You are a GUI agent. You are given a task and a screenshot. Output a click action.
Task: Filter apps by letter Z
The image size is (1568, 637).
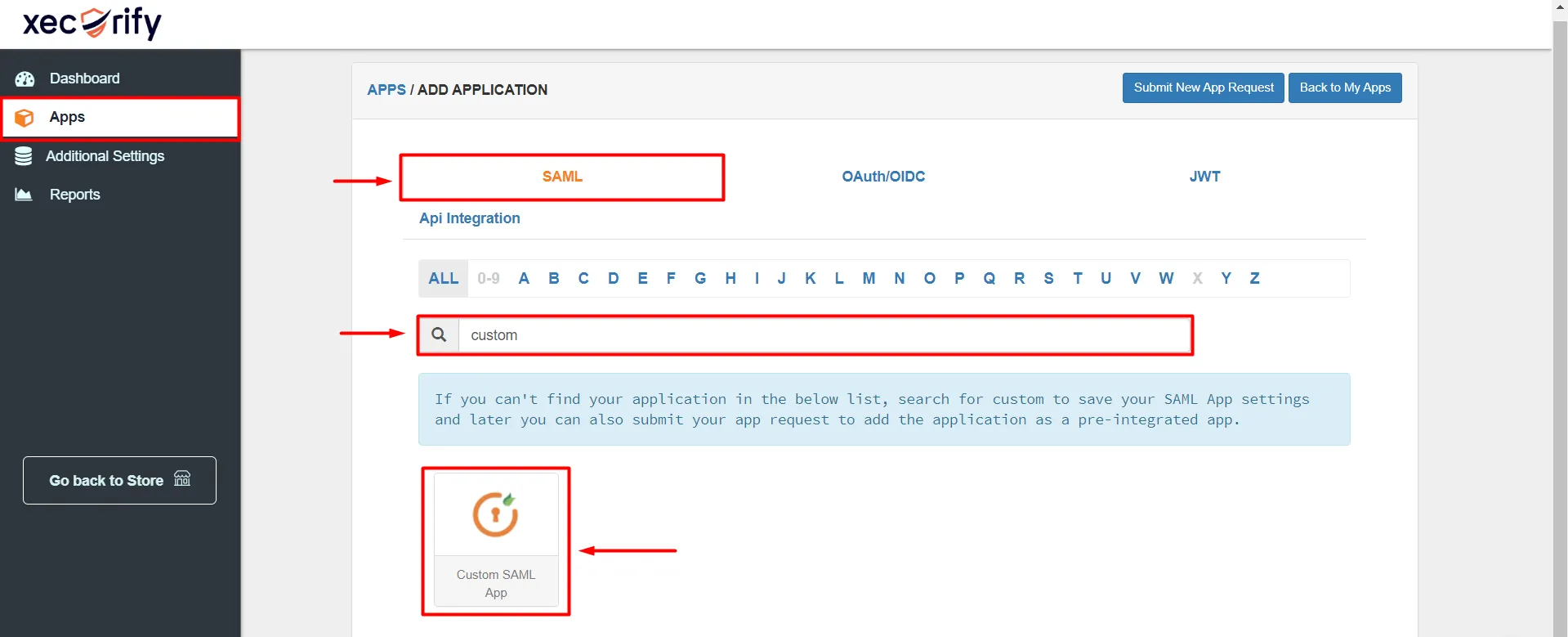1255,278
